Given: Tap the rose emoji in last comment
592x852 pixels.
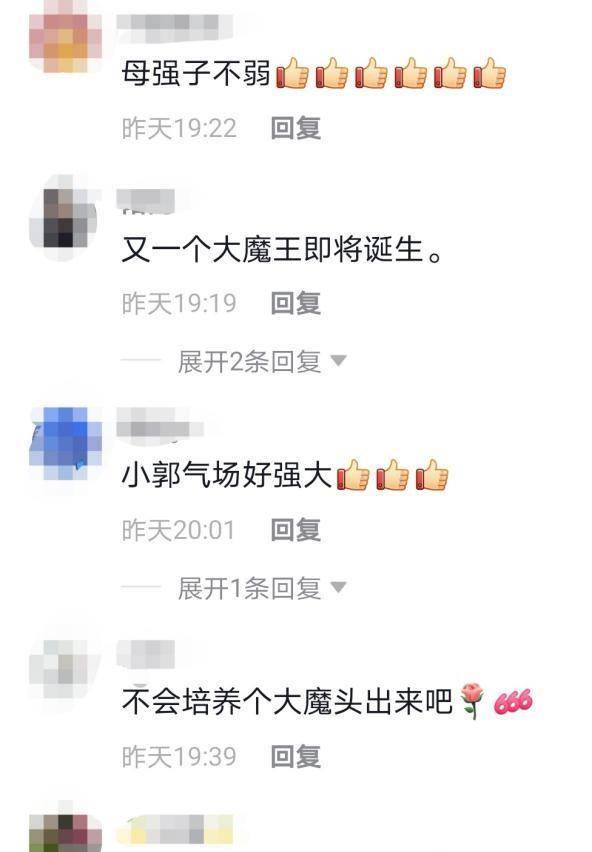Looking at the screenshot, I should pos(471,700).
